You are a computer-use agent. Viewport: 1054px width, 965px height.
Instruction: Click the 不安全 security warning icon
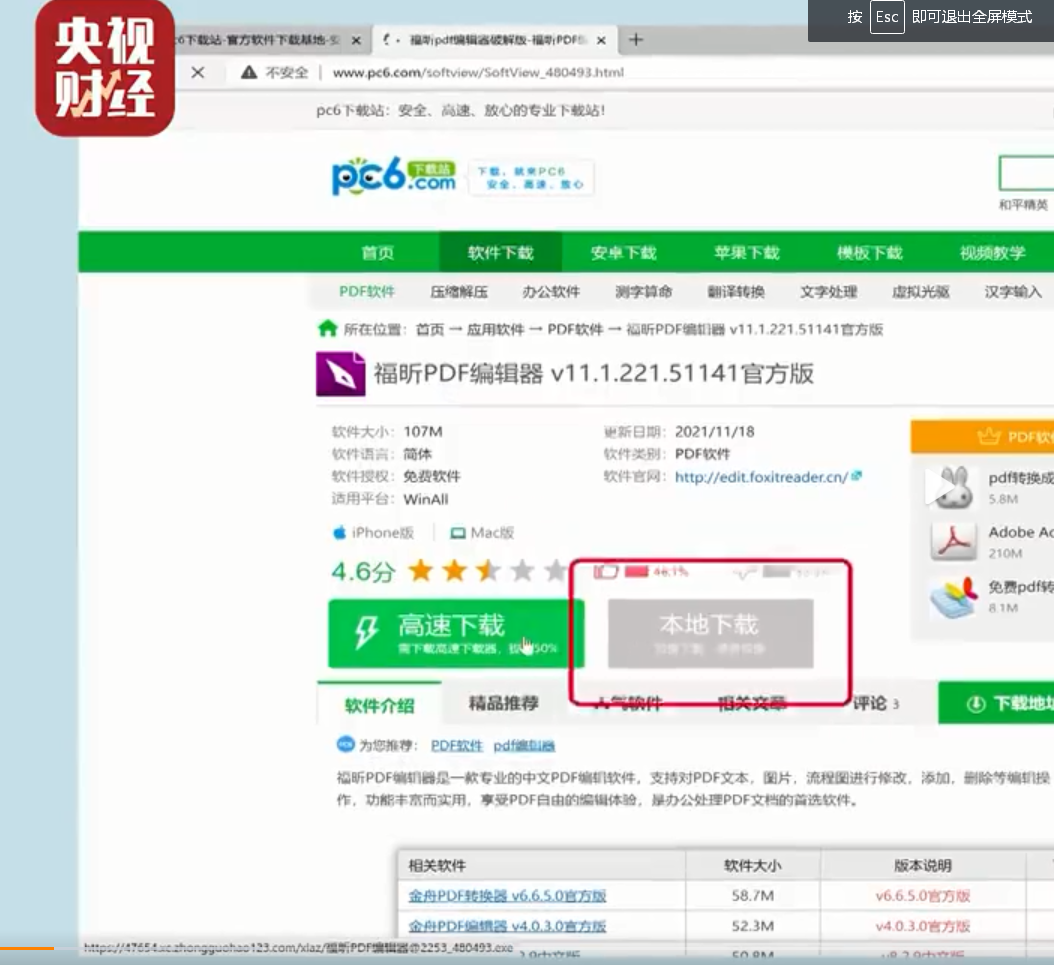click(249, 72)
